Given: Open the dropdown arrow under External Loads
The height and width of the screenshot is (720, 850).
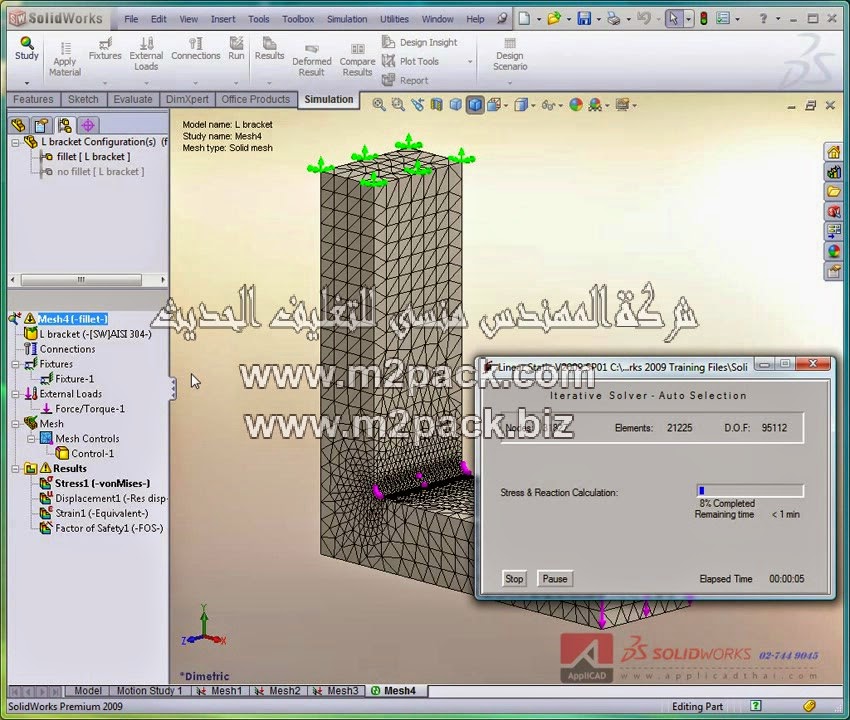Looking at the screenshot, I should [x=146, y=83].
